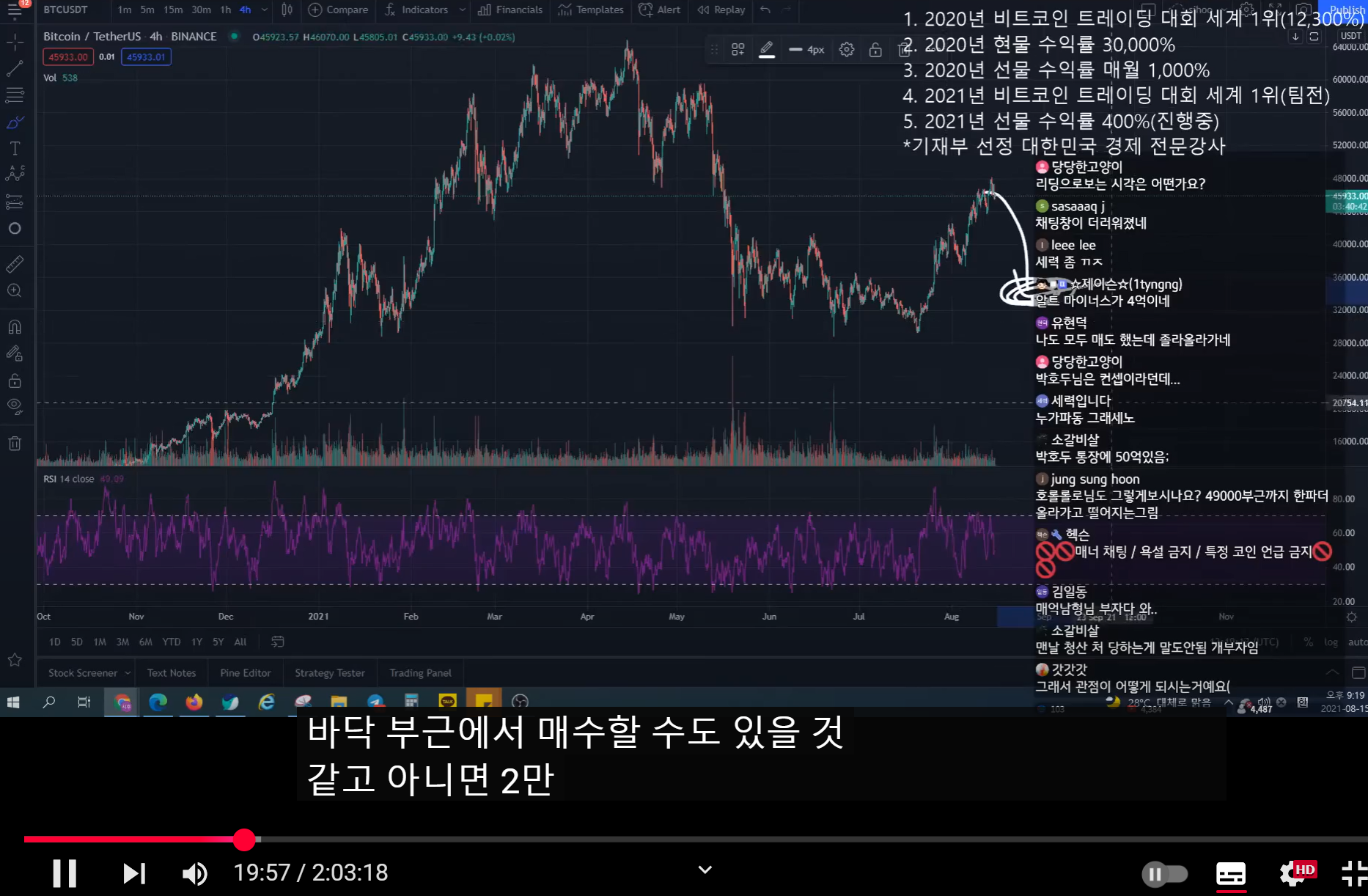Image resolution: width=1368 pixels, height=896 pixels.
Task: Open the candlestick chart style selector
Action: click(x=287, y=10)
